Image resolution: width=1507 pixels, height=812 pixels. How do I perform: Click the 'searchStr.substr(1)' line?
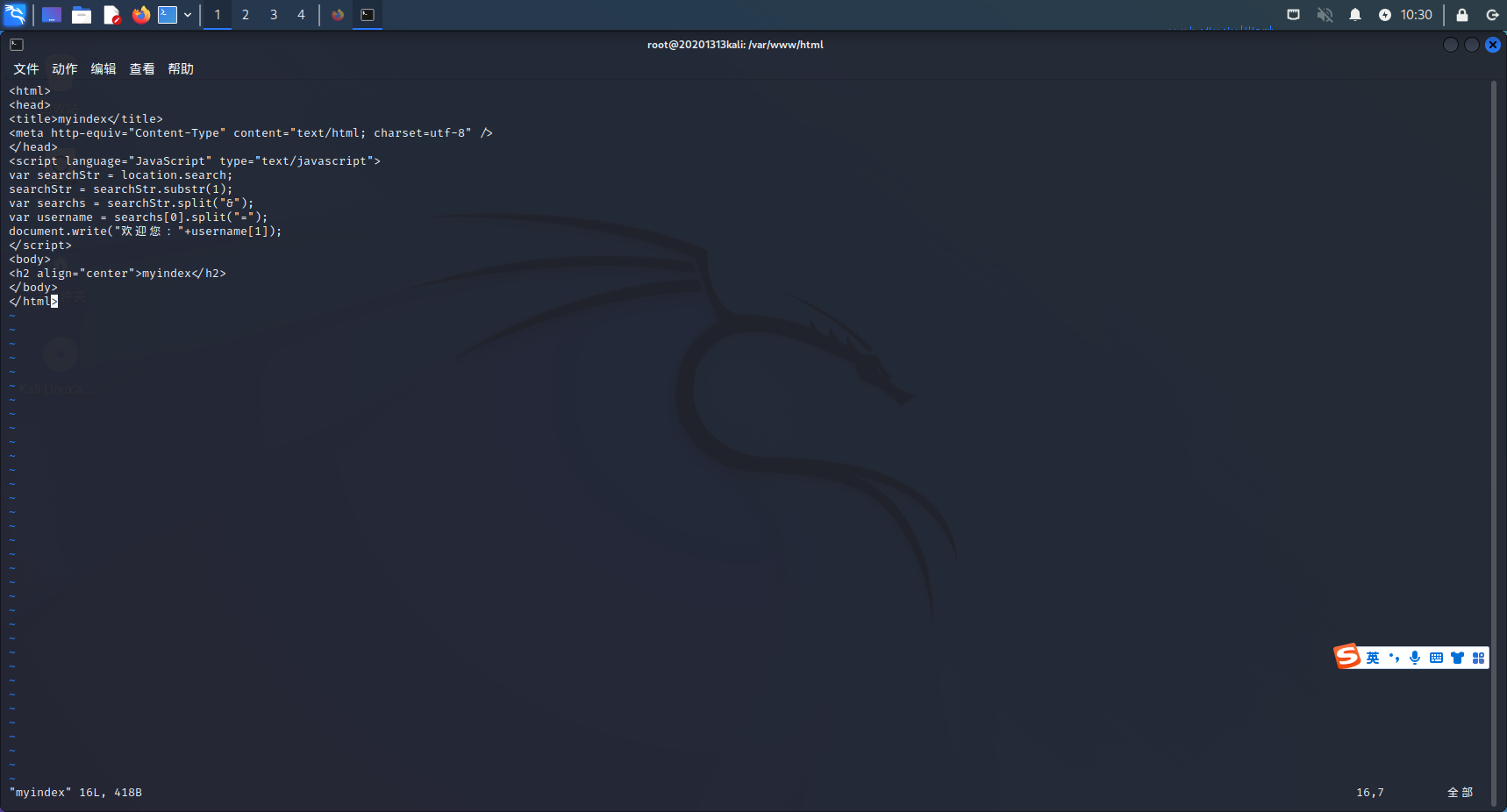pos(121,189)
